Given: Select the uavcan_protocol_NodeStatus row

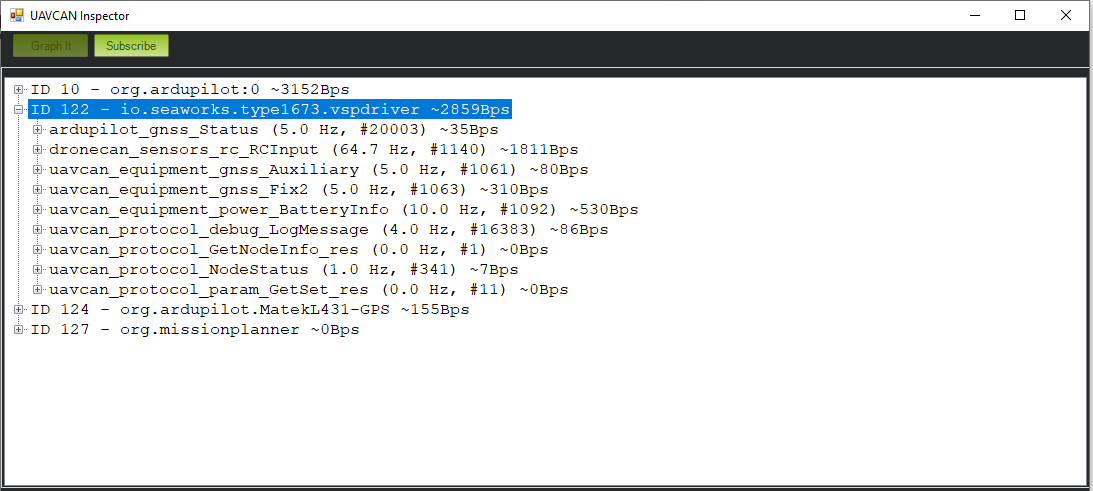Looking at the screenshot, I should click(x=283, y=269).
